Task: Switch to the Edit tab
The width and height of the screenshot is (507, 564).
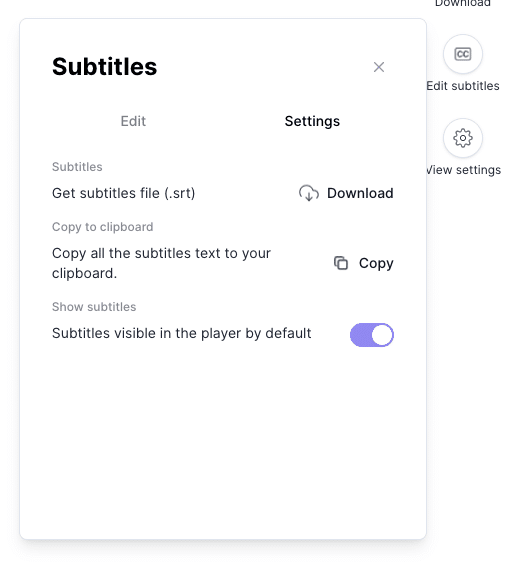Action: 133,121
